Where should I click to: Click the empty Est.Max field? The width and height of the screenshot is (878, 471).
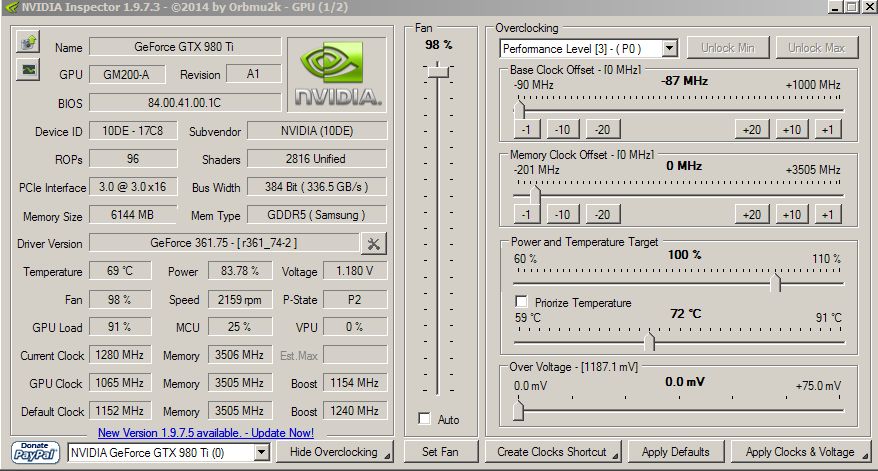355,355
